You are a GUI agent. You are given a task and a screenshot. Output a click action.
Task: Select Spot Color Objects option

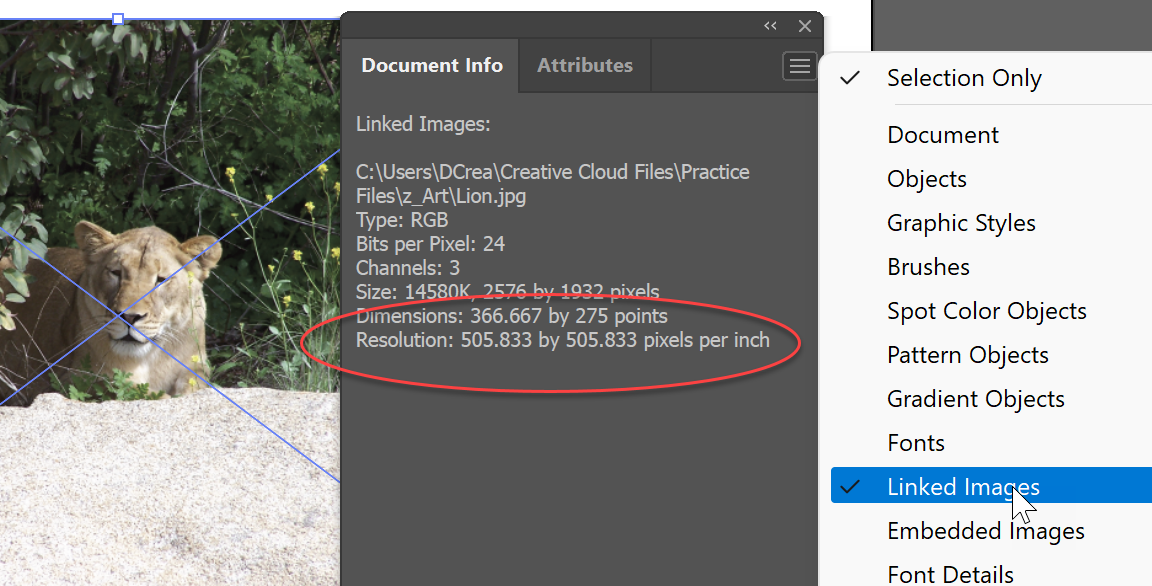986,310
